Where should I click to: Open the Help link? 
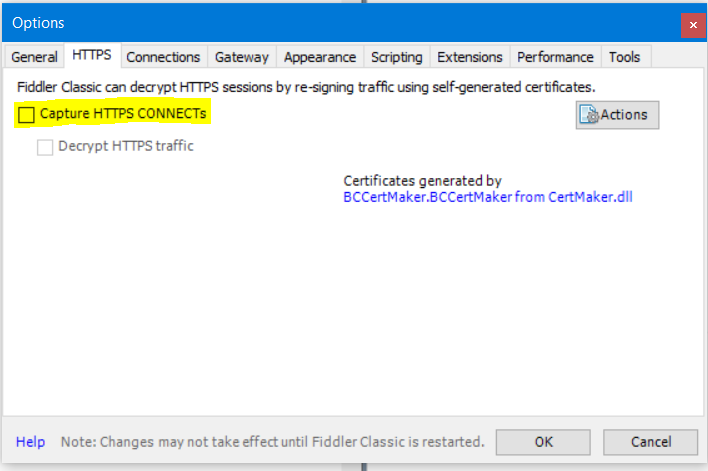[x=30, y=441]
